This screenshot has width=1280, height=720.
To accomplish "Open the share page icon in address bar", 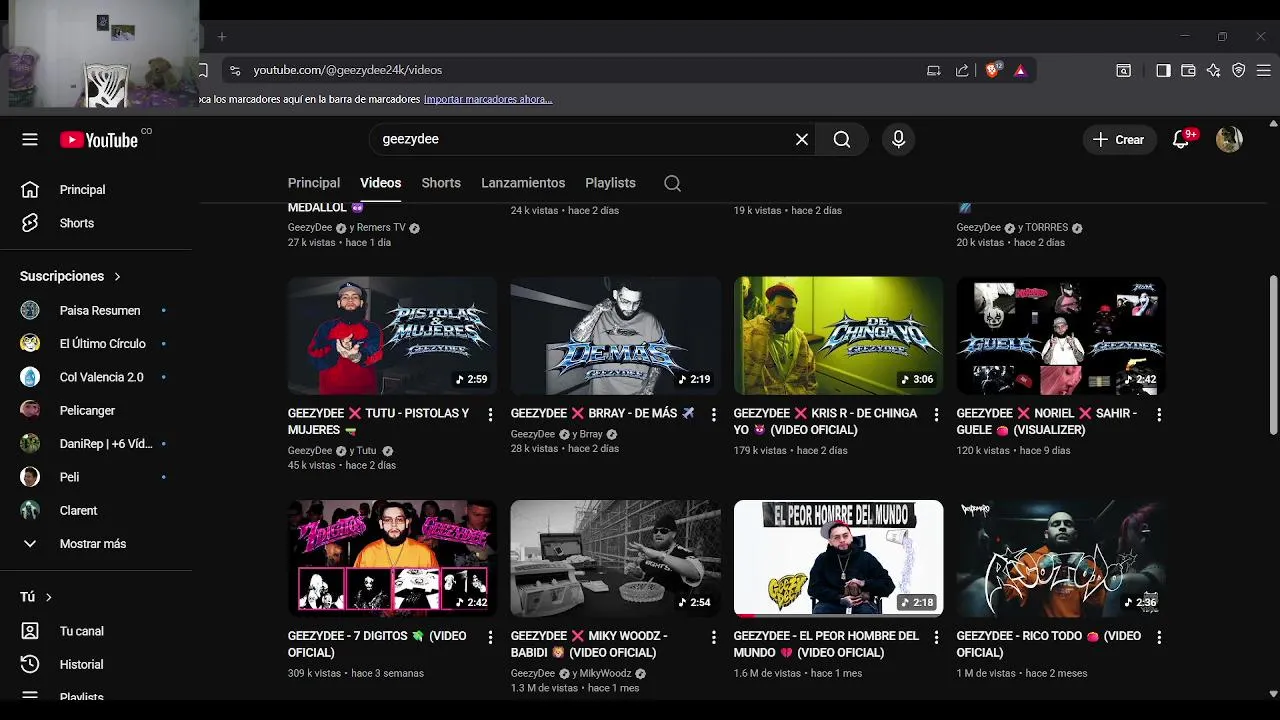I will pos(962,70).
